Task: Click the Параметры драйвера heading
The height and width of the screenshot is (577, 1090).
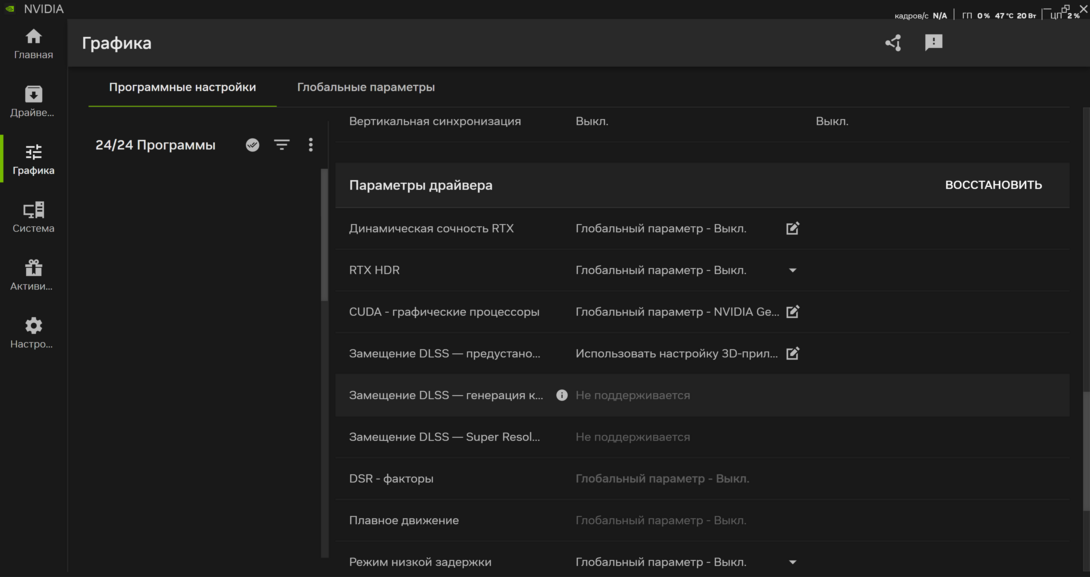Action: (421, 185)
